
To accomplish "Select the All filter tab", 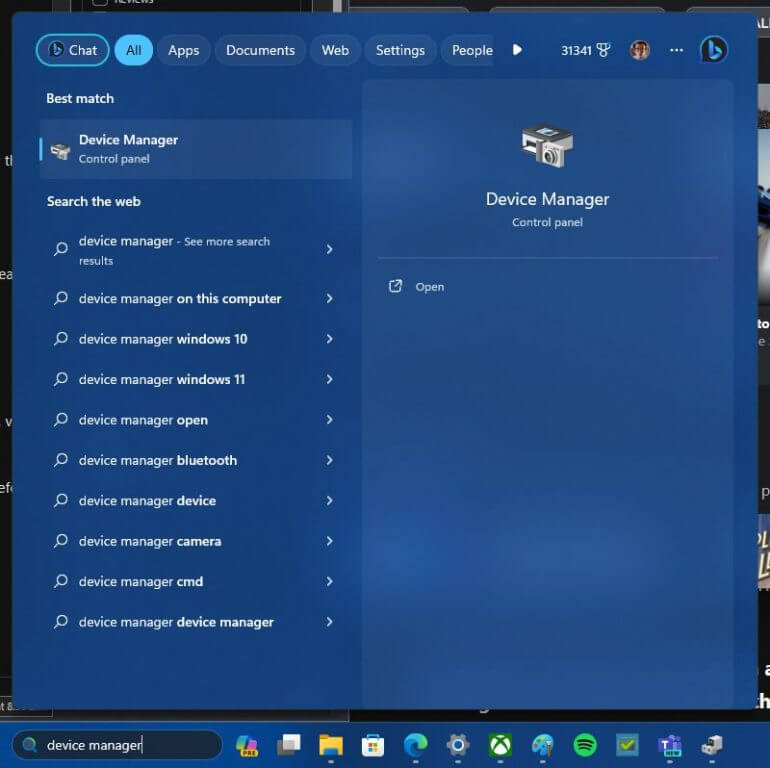I will pos(134,50).
